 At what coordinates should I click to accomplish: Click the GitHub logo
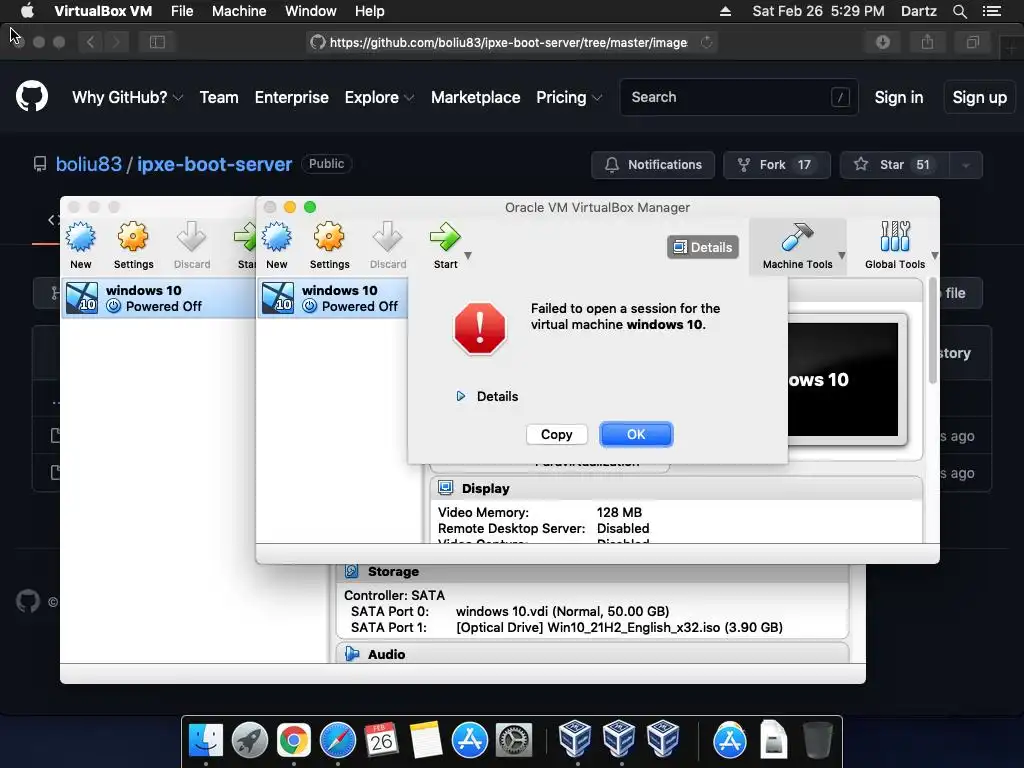[32, 97]
